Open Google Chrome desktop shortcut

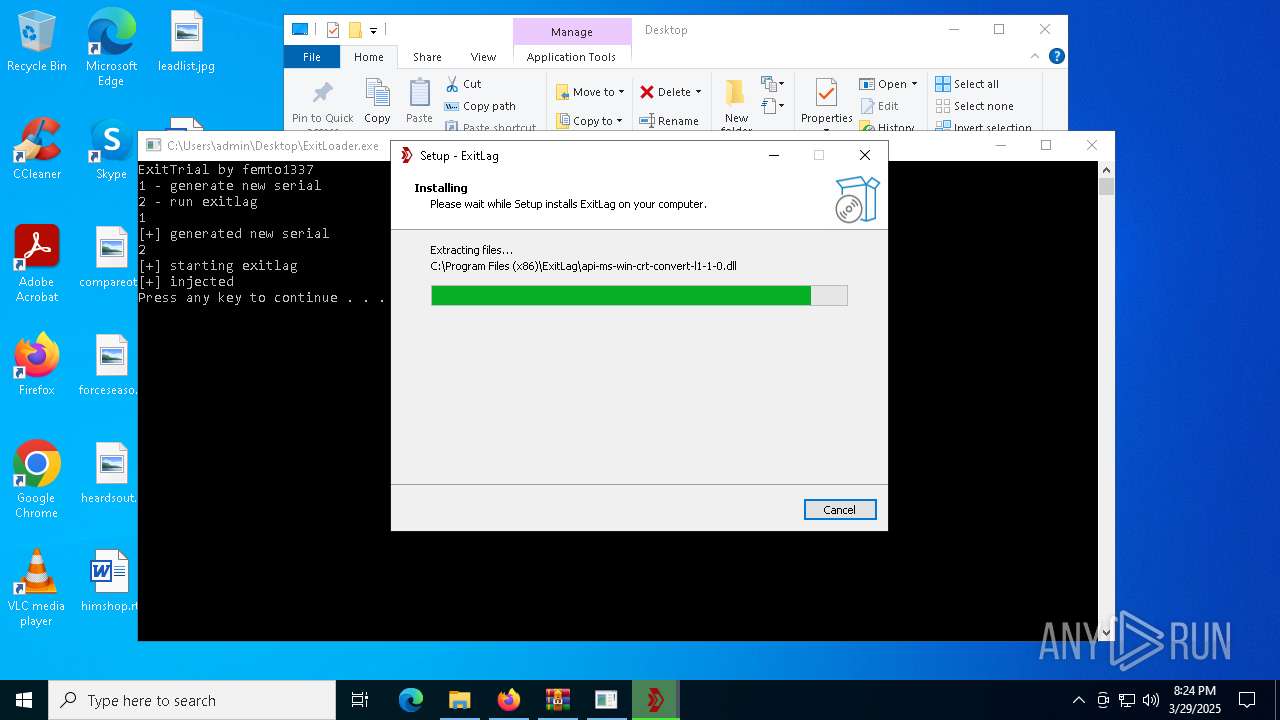(37, 480)
